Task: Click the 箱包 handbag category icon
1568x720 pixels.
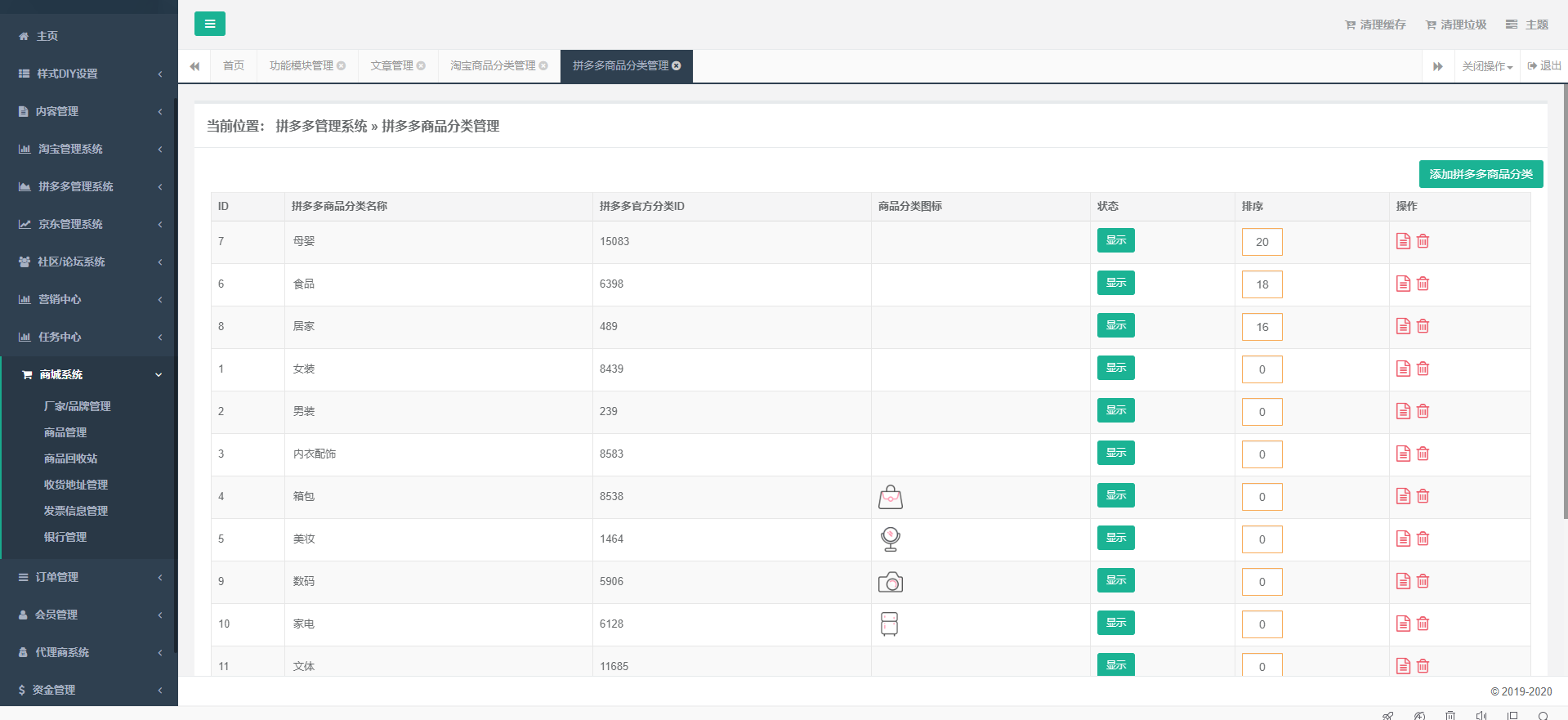Action: [890, 497]
